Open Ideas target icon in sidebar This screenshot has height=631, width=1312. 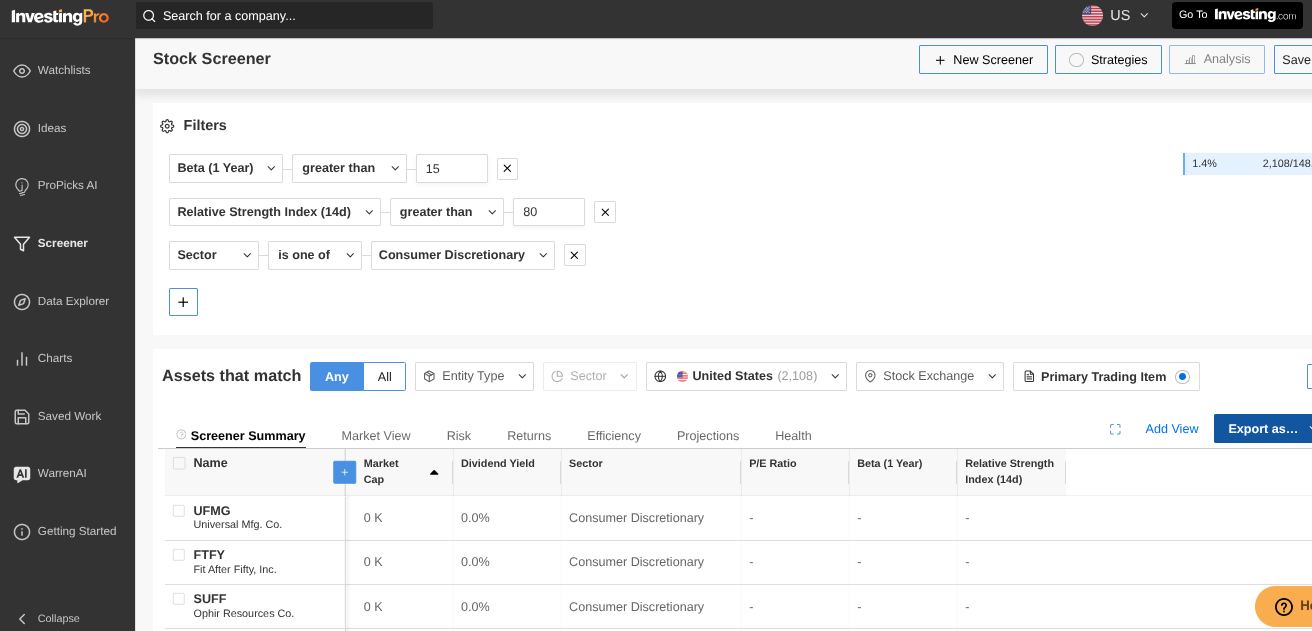21,128
